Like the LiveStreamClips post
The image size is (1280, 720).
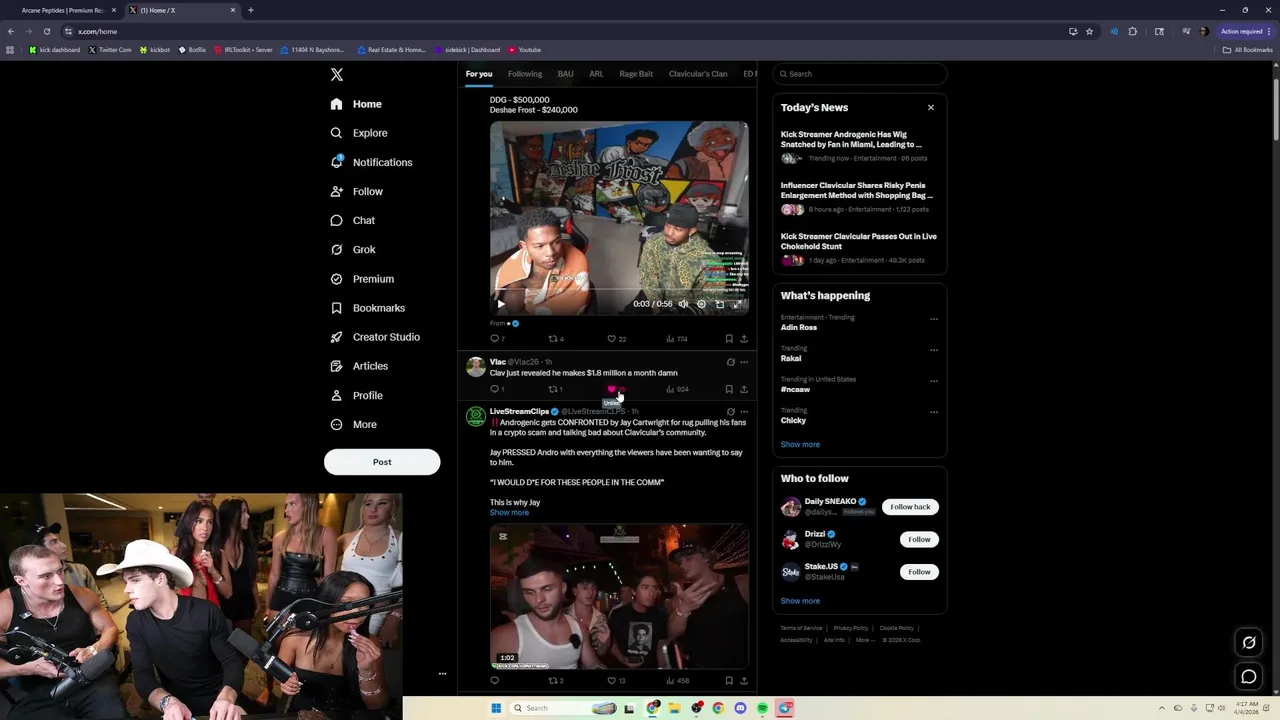point(616,681)
